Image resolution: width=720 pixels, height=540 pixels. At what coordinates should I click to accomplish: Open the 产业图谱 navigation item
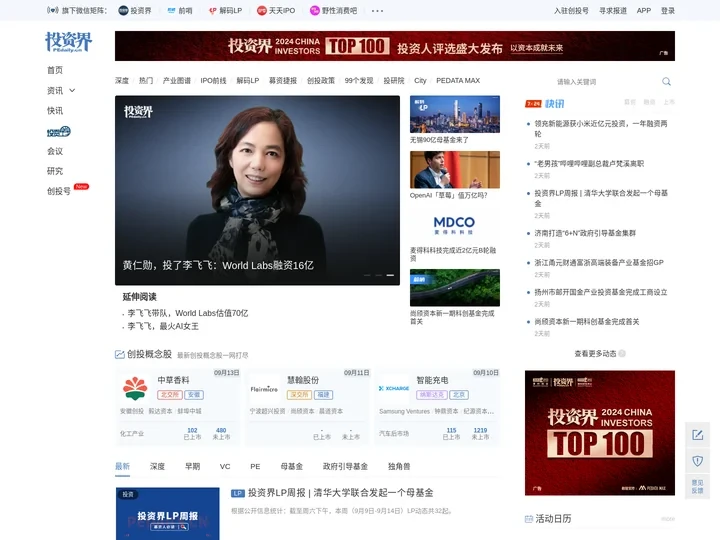point(177,81)
